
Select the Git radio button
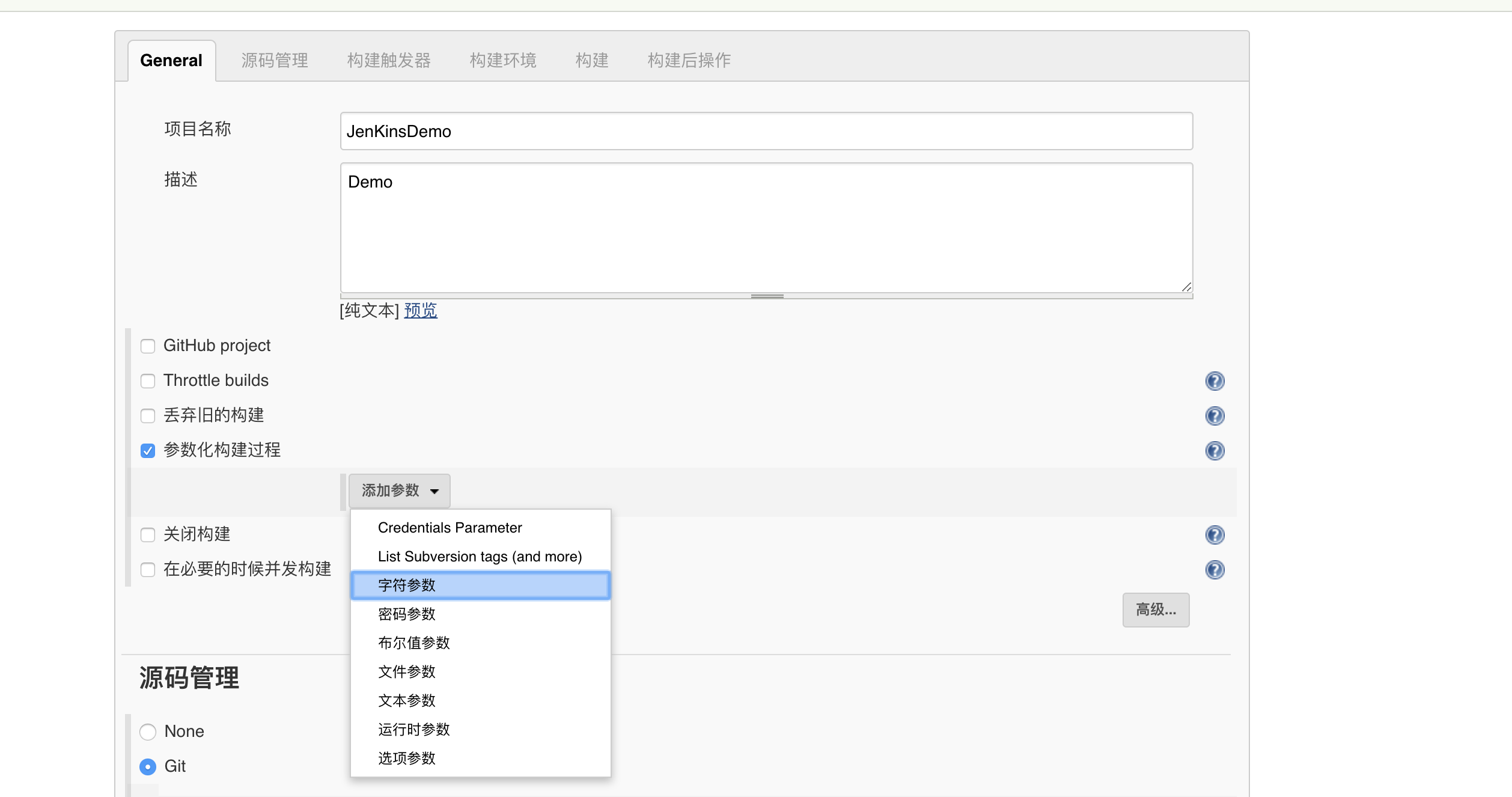pyautogui.click(x=148, y=766)
